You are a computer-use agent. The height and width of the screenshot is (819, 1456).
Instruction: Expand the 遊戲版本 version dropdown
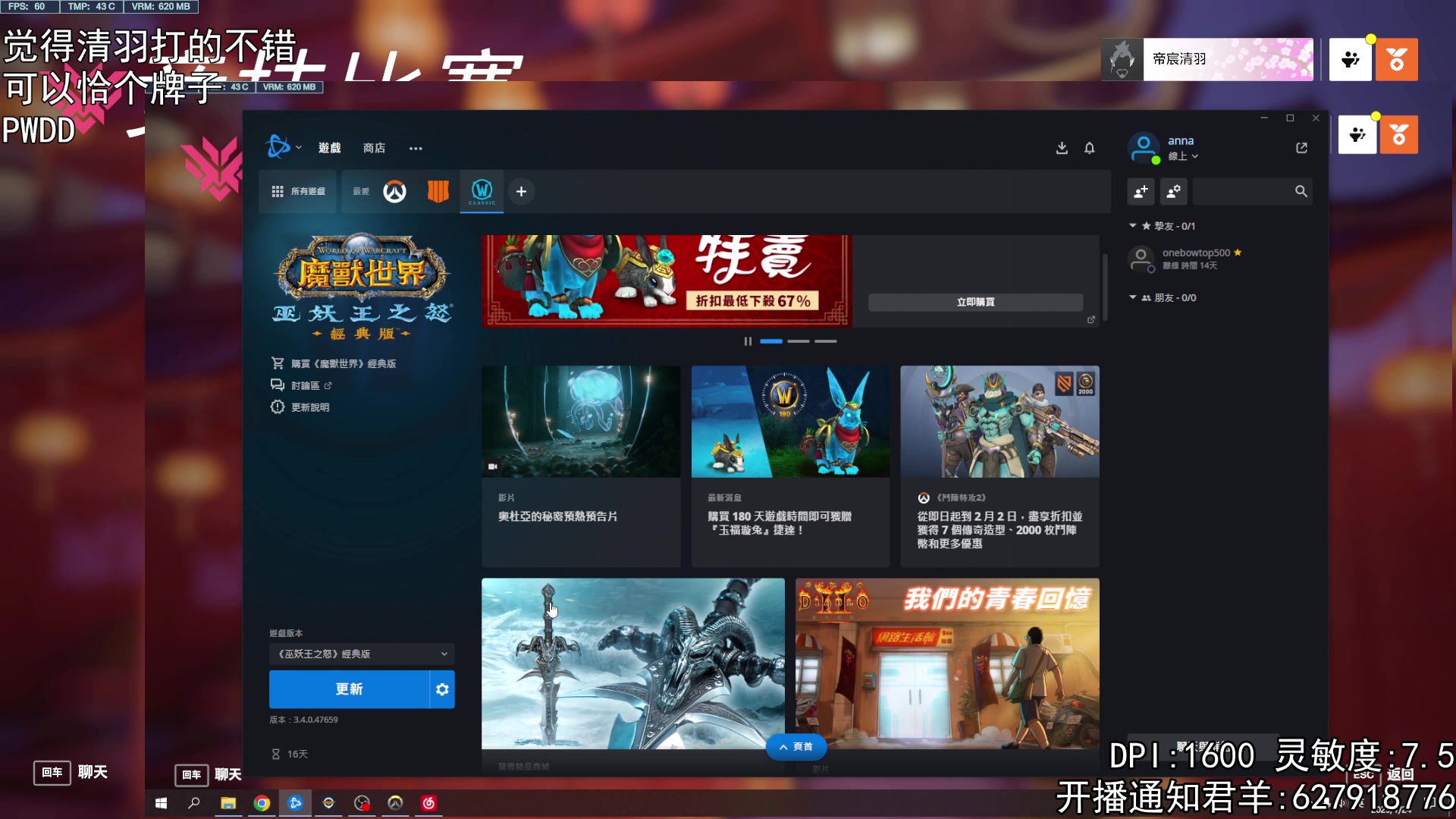pos(362,654)
